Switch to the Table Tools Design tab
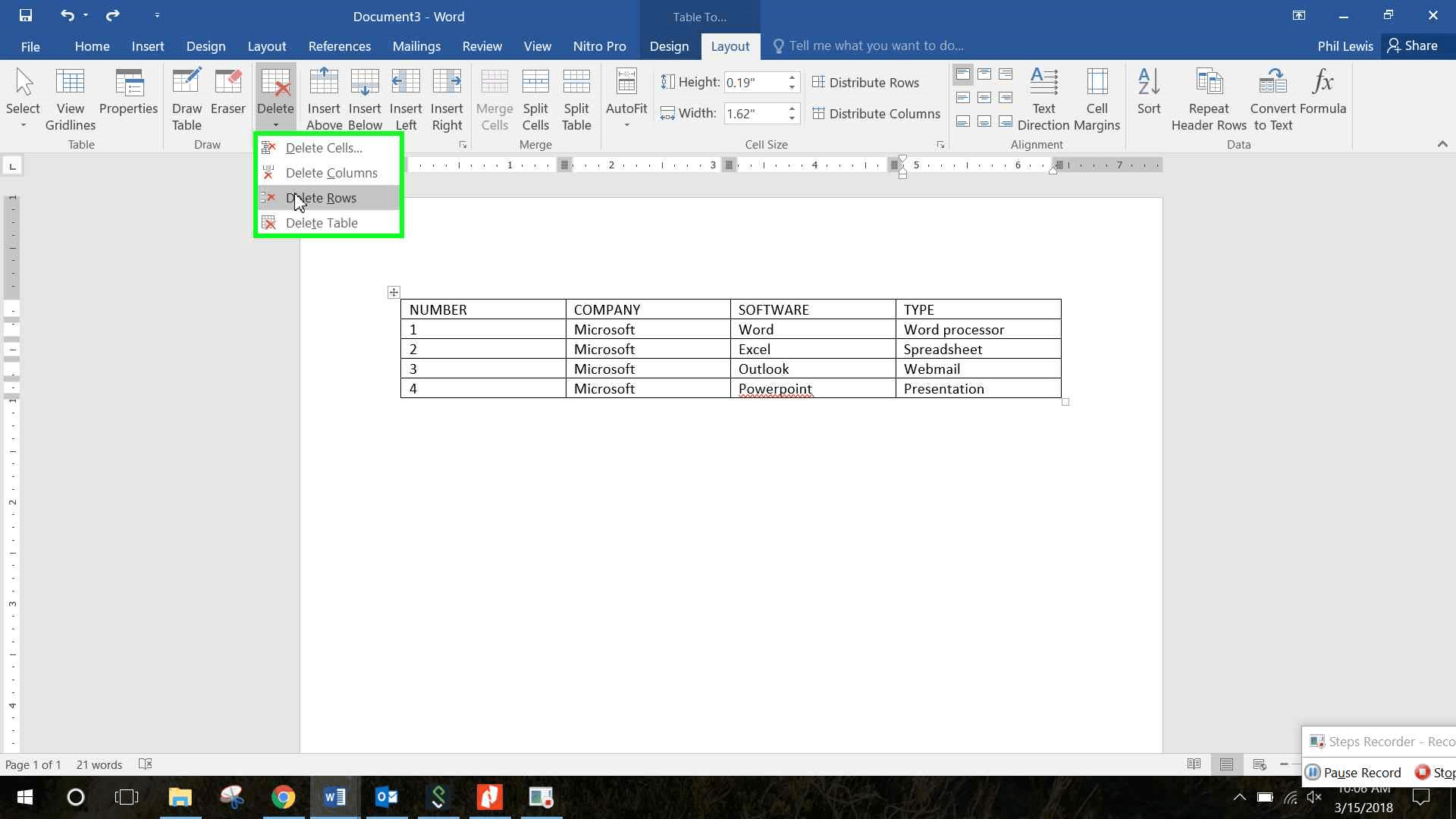This screenshot has height=819, width=1456. pos(668,46)
